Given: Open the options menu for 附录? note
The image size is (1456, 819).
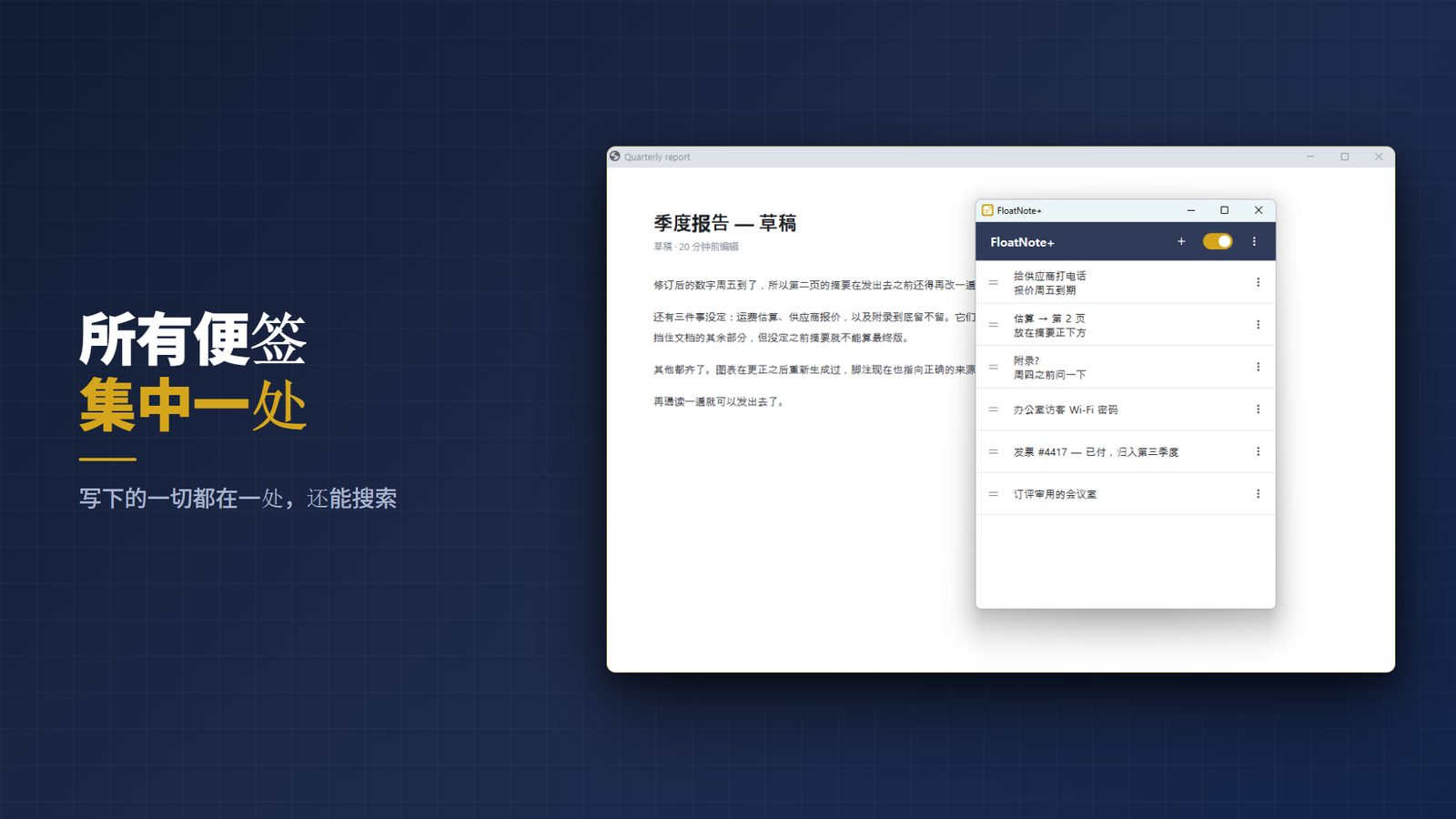Looking at the screenshot, I should [1258, 367].
